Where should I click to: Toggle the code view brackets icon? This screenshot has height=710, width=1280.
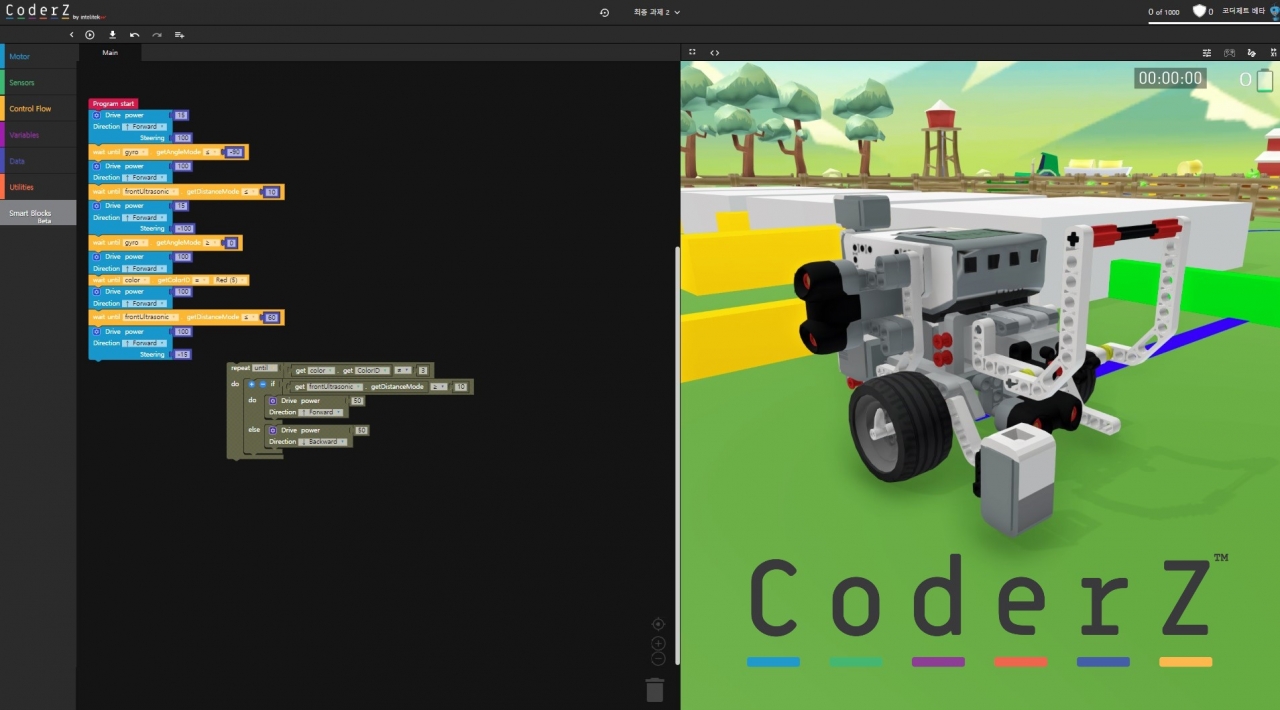coord(714,52)
